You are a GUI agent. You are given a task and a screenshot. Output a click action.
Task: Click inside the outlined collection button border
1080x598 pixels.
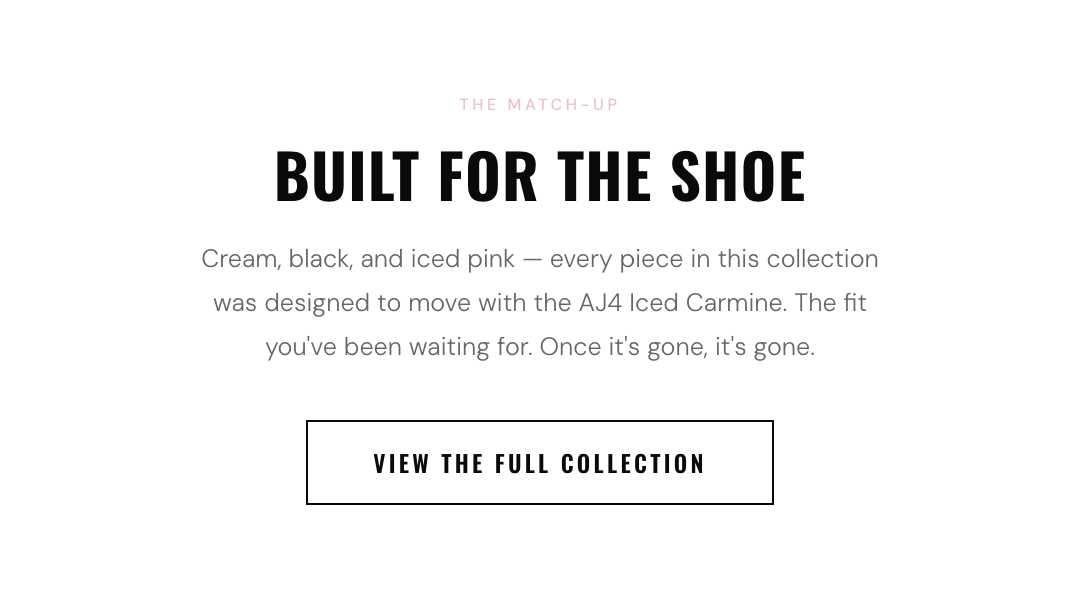(x=539, y=462)
